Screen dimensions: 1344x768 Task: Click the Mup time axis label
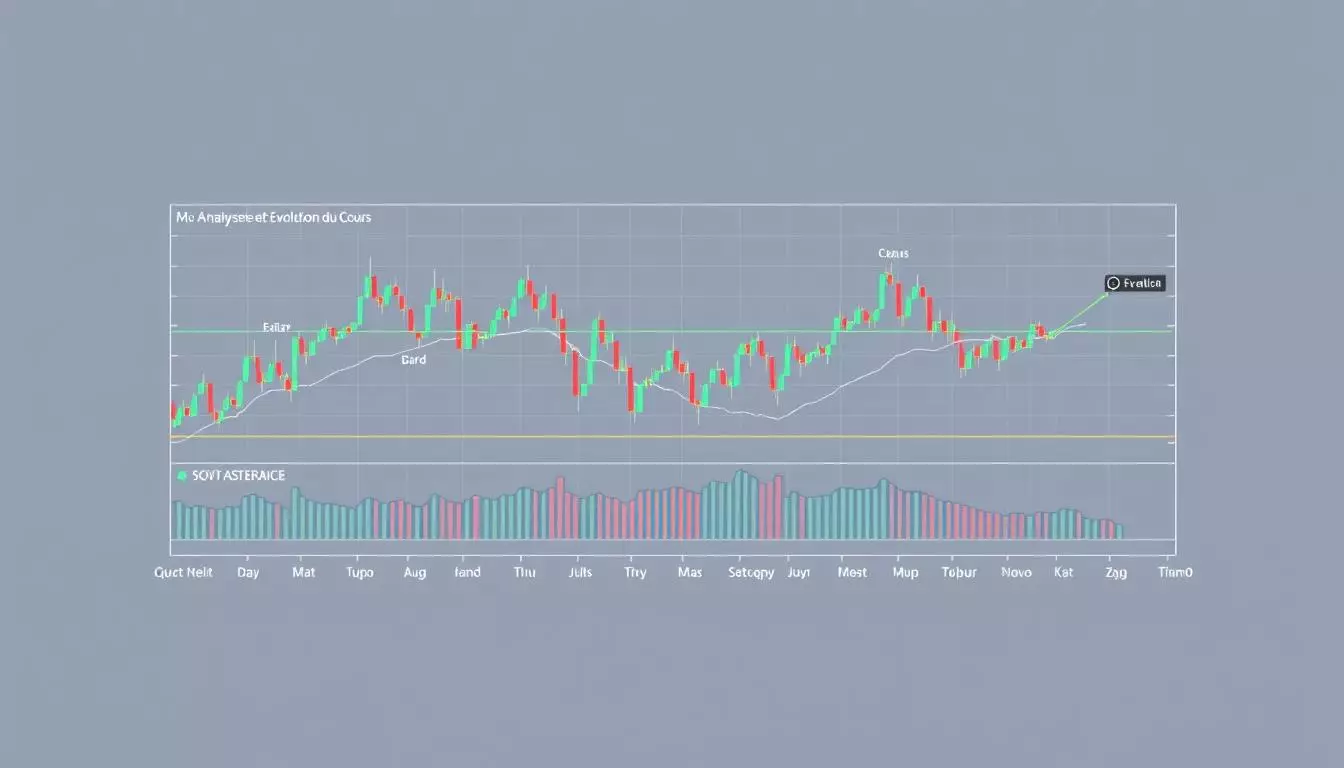pyautogui.click(x=905, y=573)
